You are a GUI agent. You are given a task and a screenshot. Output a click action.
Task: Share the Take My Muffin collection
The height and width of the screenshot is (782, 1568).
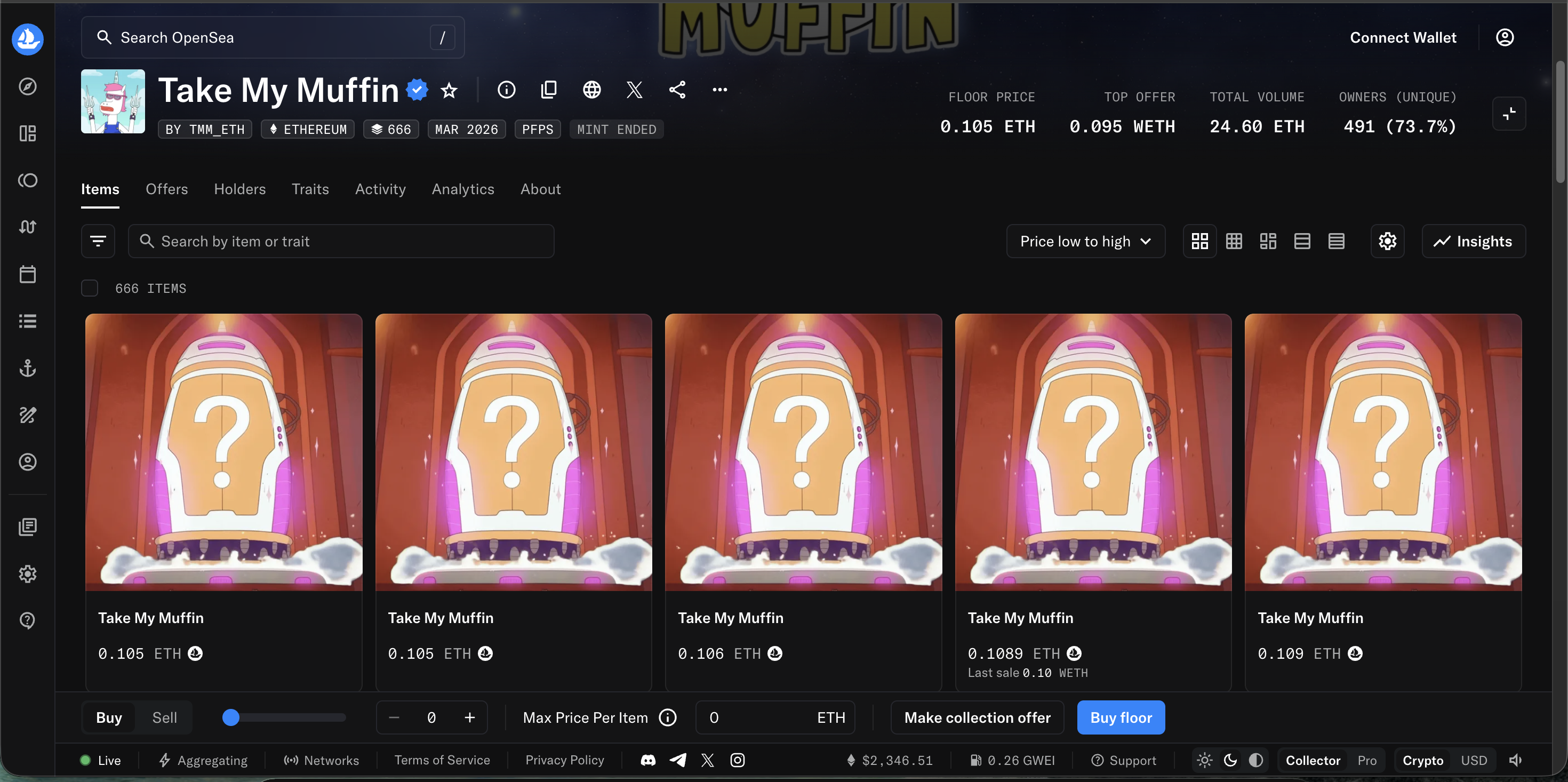pos(677,90)
